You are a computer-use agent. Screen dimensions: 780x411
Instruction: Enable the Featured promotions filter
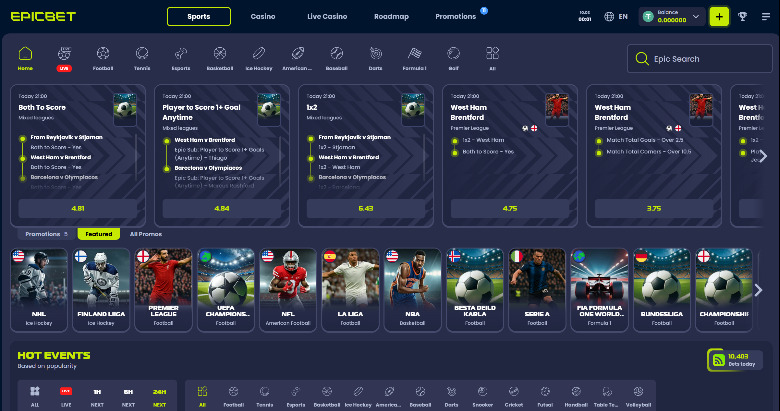click(x=99, y=234)
